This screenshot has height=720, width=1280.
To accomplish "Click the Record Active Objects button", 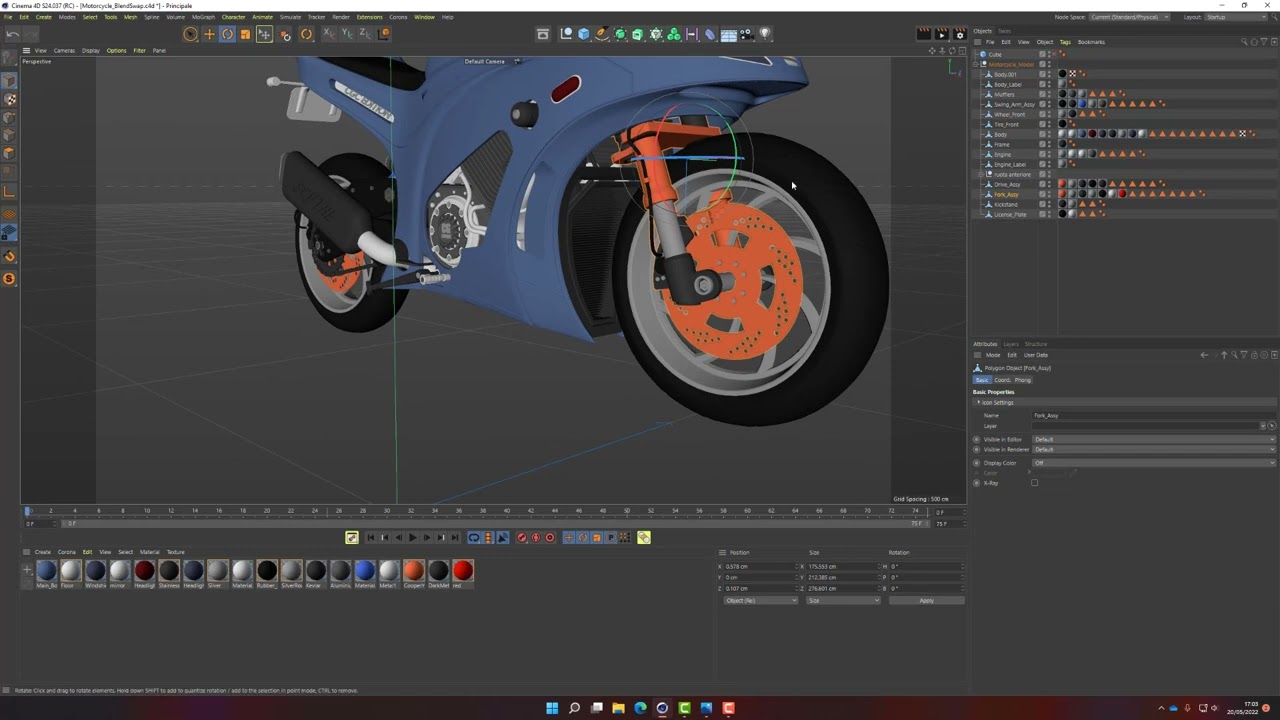I will pos(522,538).
